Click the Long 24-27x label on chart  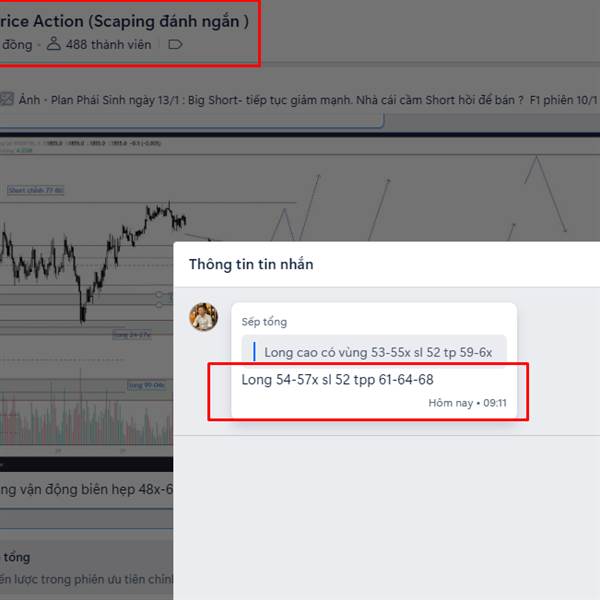click(132, 335)
